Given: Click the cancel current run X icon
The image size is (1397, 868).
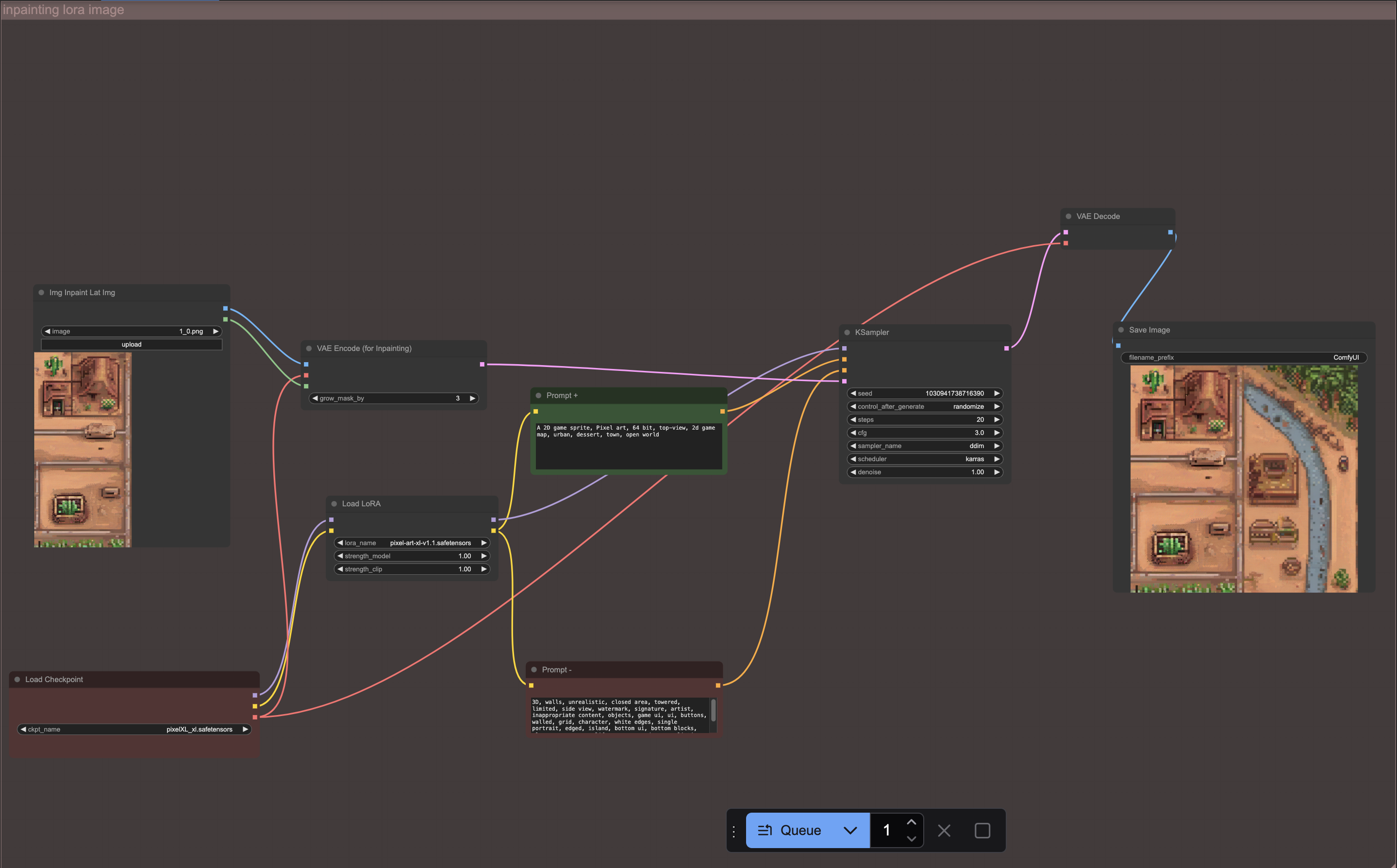Looking at the screenshot, I should pos(944,830).
